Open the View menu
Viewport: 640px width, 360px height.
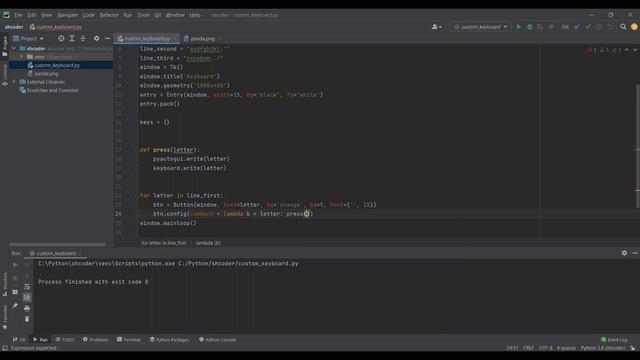[x=46, y=15]
